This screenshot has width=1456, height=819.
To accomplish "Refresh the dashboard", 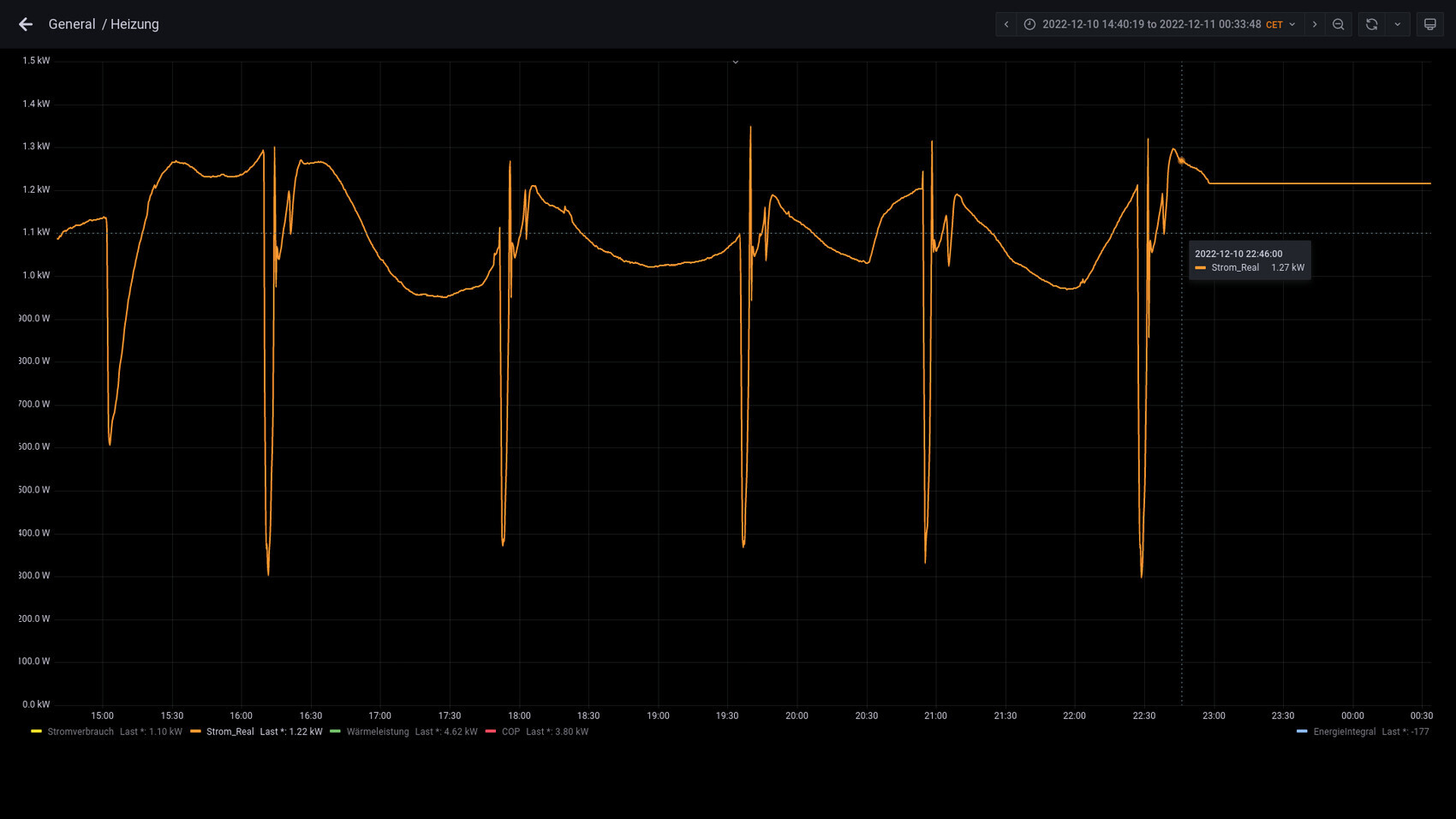I will (x=1371, y=24).
